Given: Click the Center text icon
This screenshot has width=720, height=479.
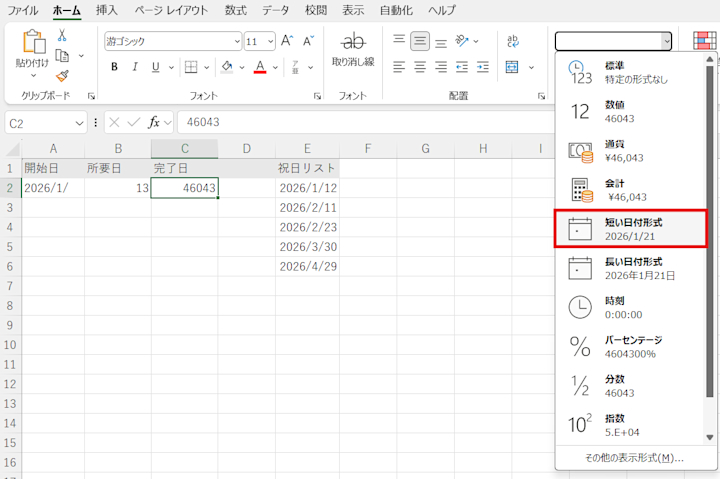Looking at the screenshot, I should pyautogui.click(x=420, y=67).
